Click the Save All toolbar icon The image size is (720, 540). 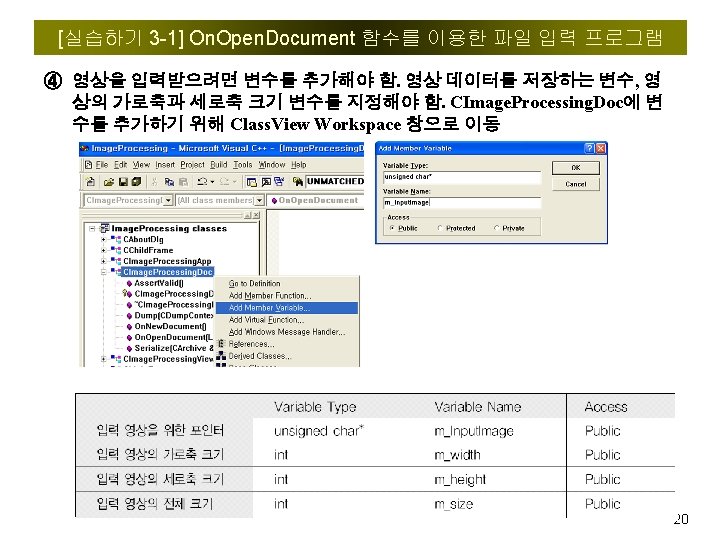(136, 182)
